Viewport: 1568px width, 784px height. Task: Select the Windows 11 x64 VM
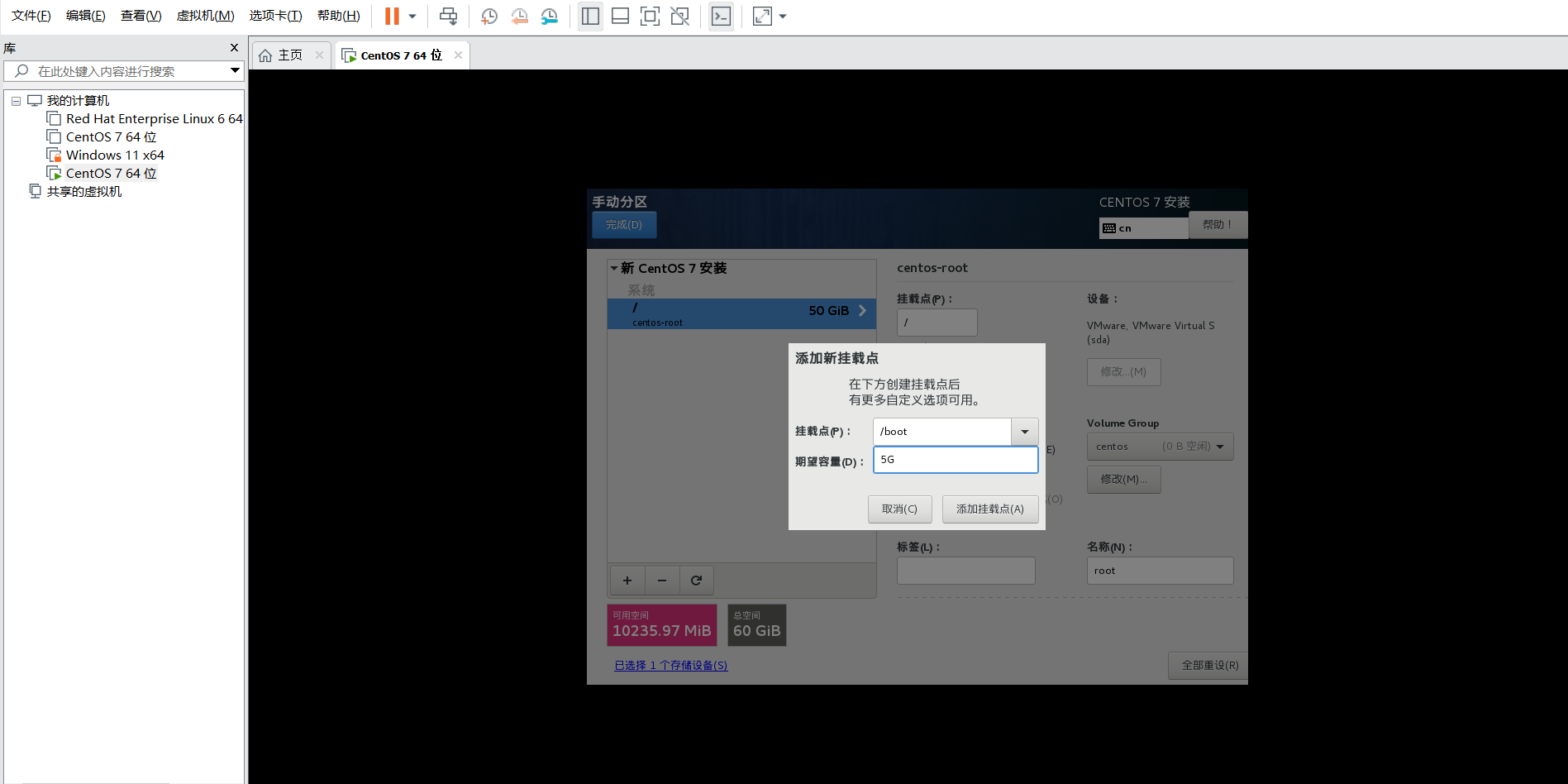pos(106,155)
